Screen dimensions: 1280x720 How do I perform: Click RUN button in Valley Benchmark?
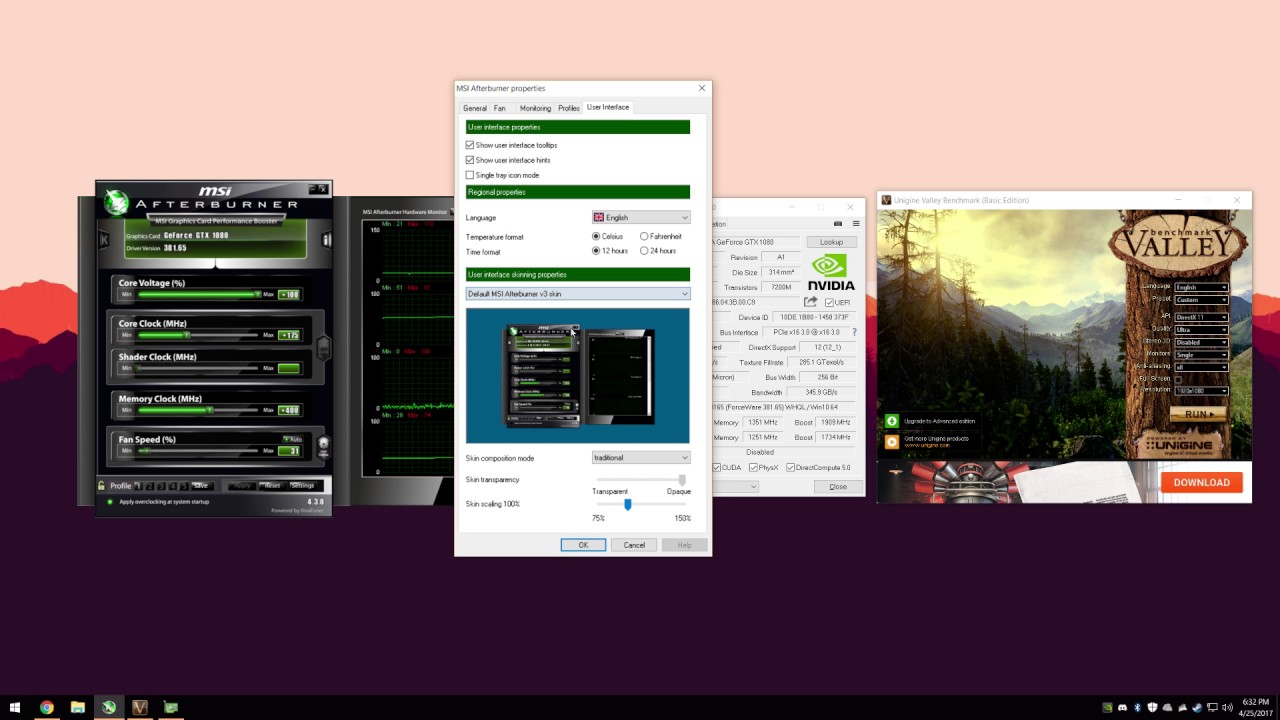click(1199, 413)
